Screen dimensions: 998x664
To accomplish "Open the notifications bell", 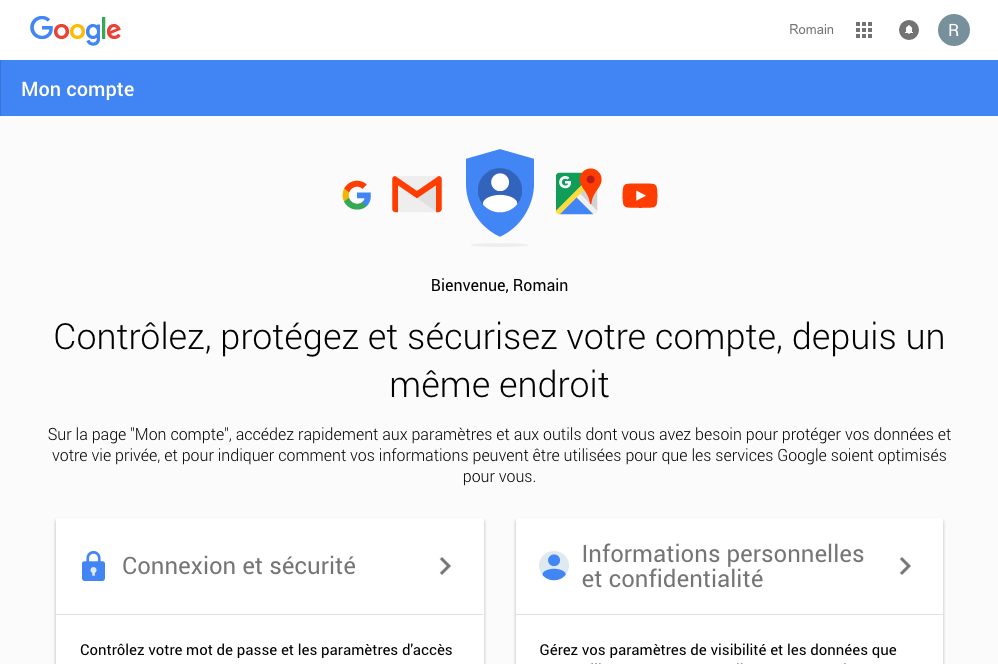I will (x=908, y=30).
